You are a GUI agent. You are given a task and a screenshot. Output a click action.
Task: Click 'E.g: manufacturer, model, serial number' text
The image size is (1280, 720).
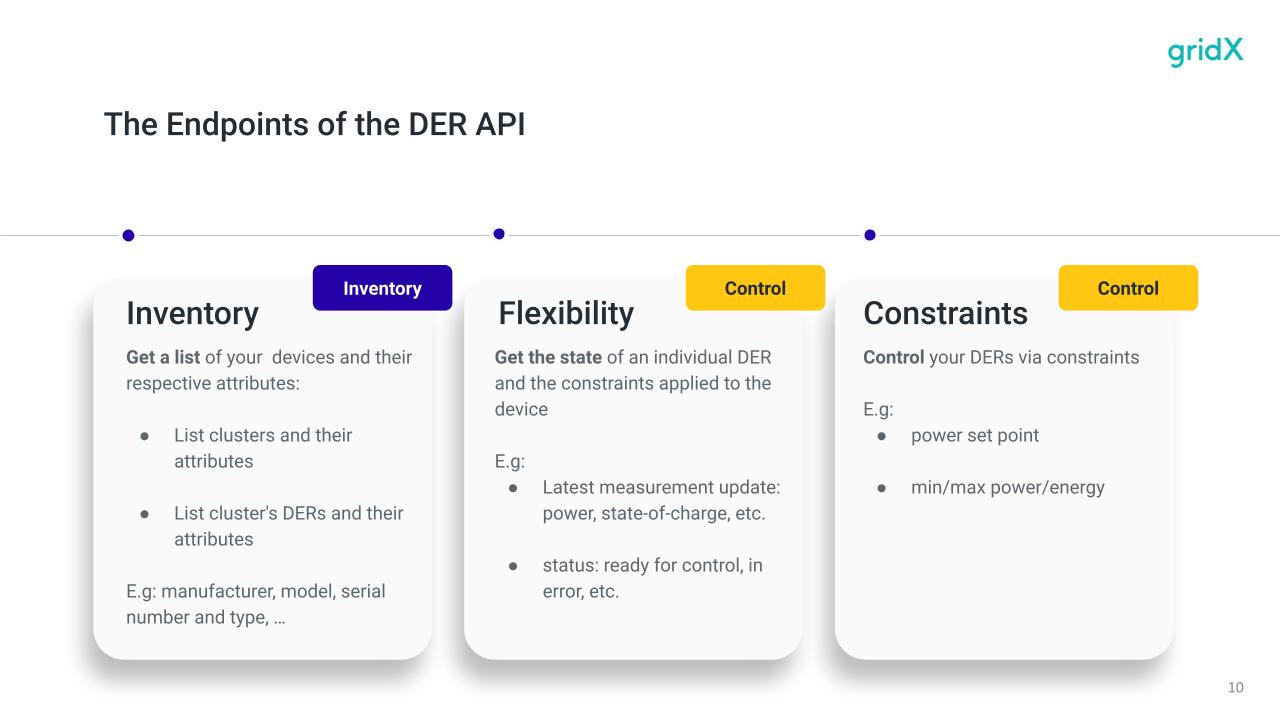(x=256, y=604)
